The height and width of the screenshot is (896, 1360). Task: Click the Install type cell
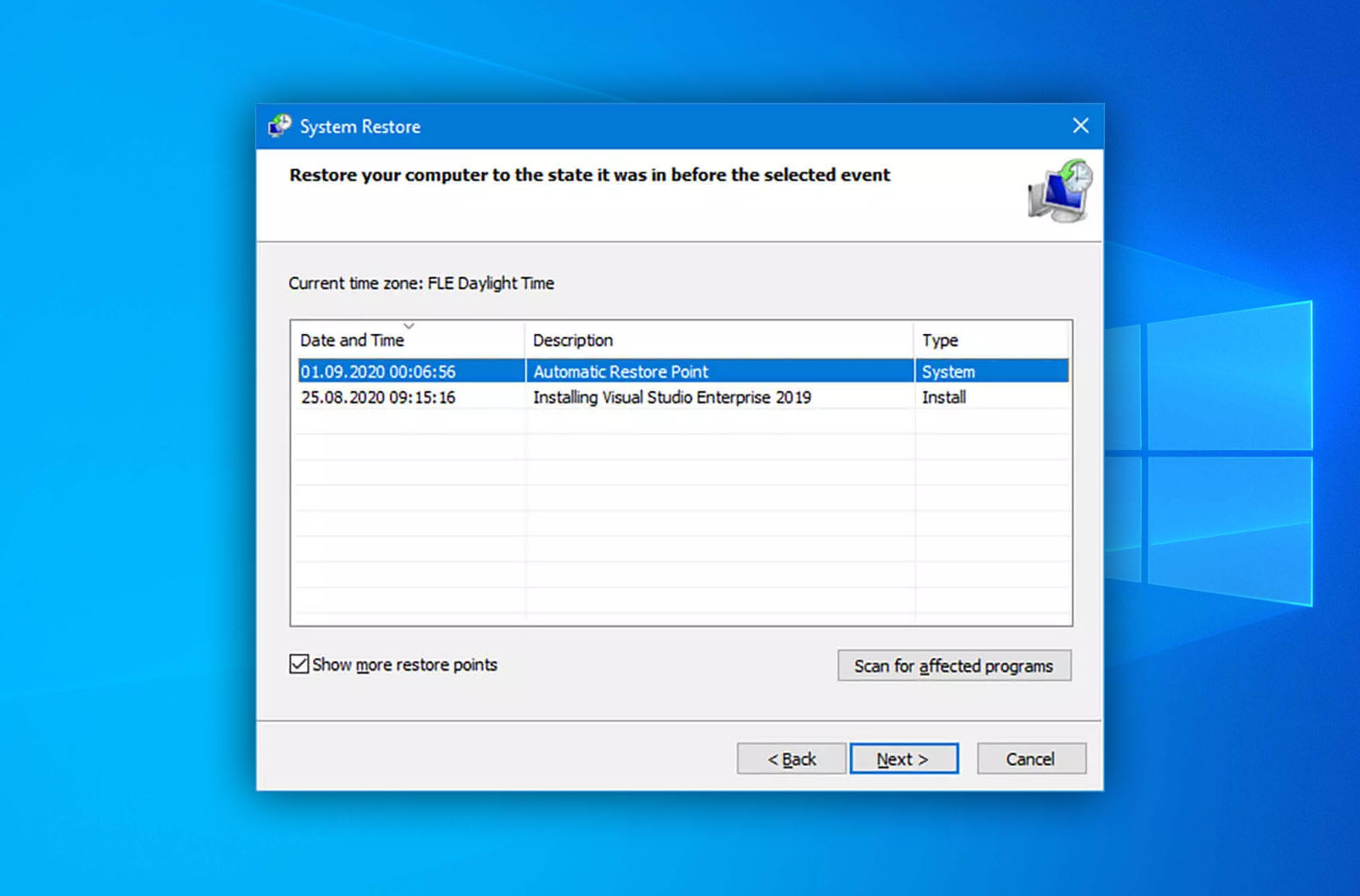(x=943, y=397)
